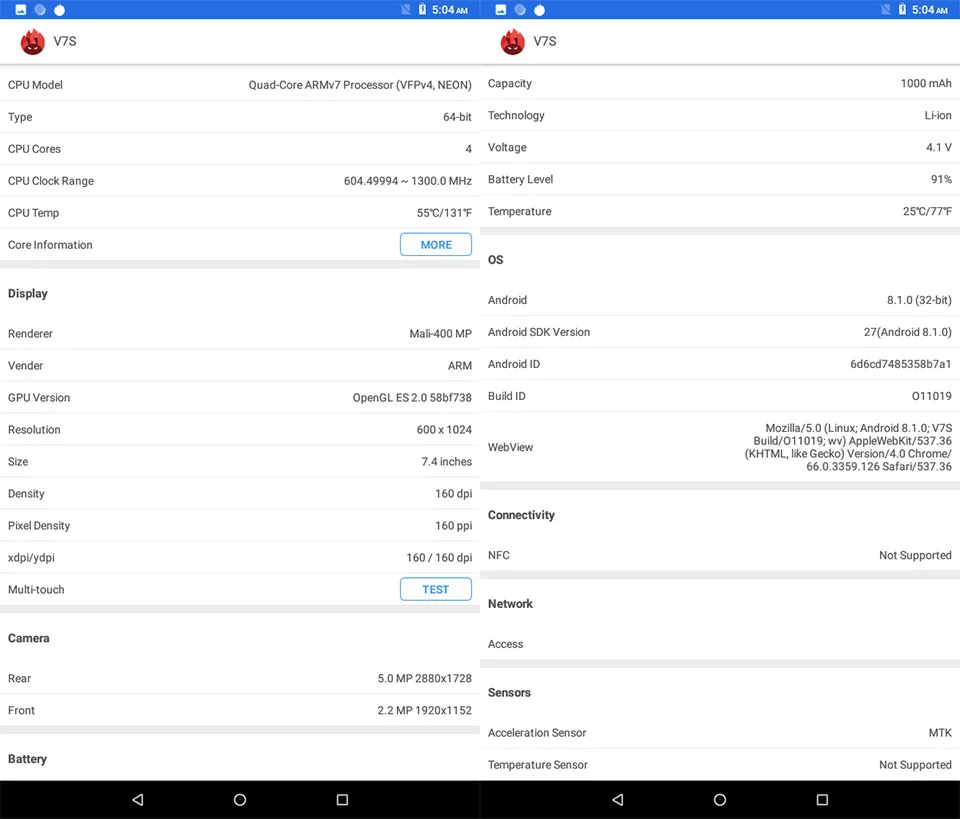Select xdpi/ydpi value 160 / 160 dpi
The image size is (960, 819).
coord(439,558)
